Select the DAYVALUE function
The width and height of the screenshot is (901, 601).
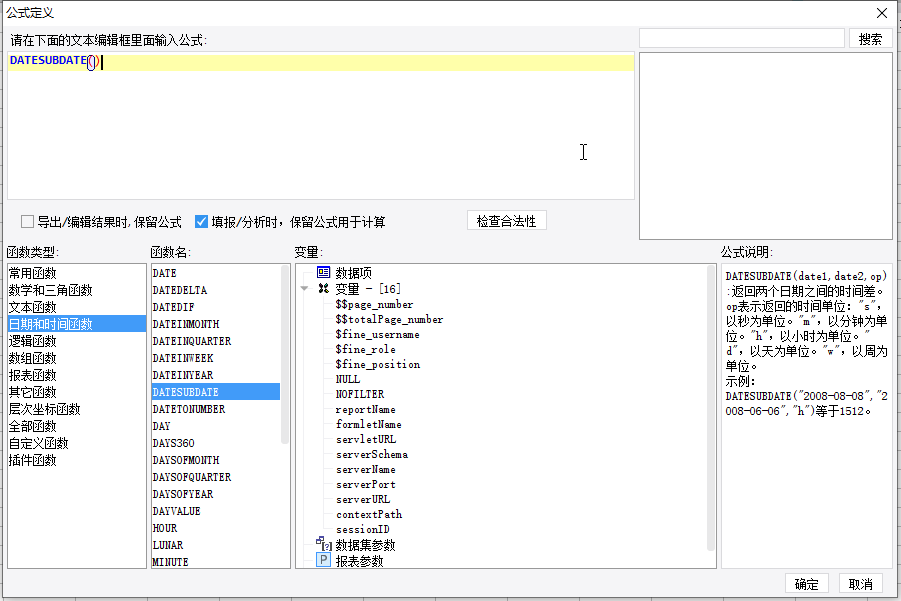point(215,511)
